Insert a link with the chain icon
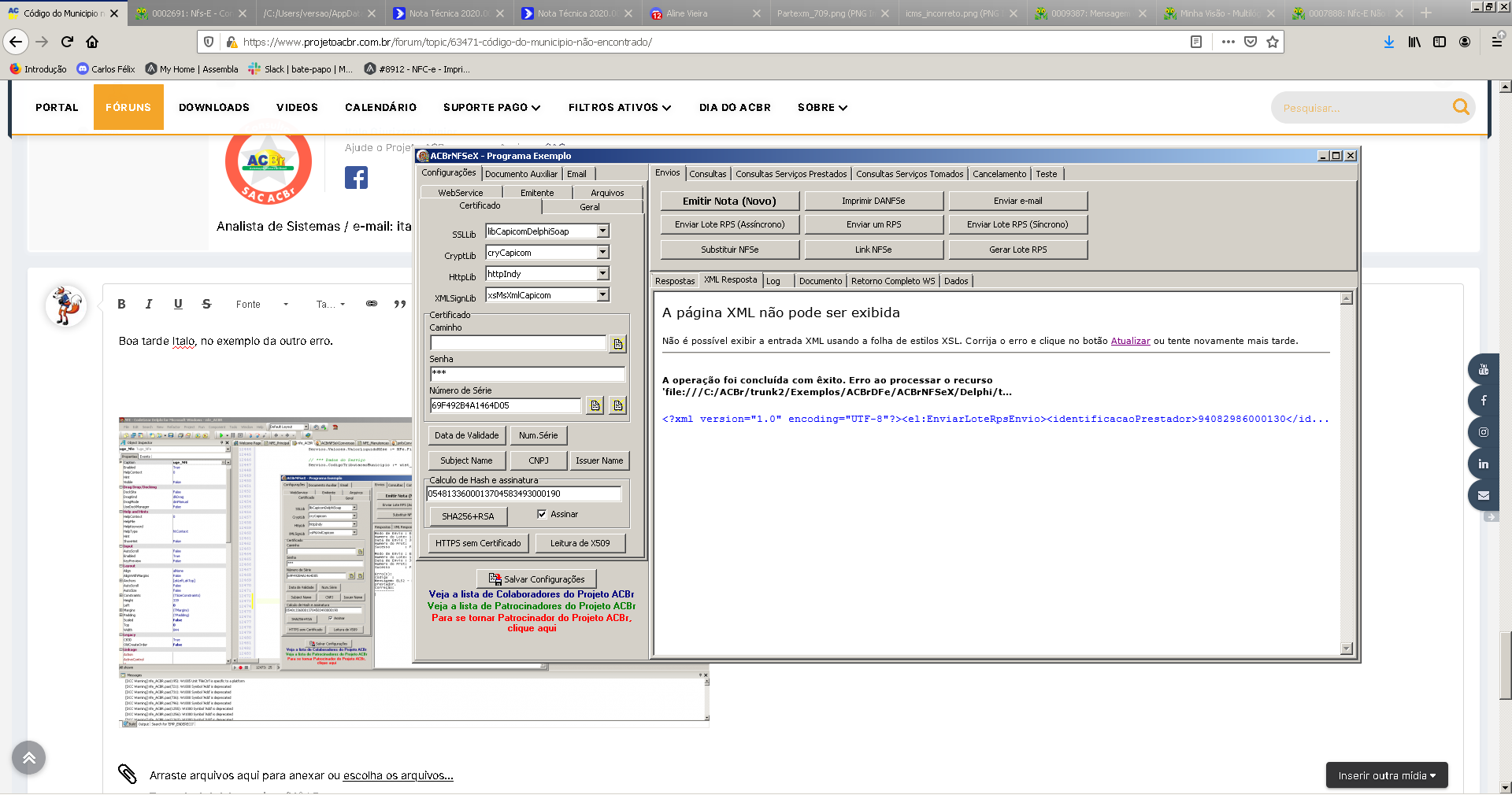Viewport: 1512px width, 795px height. (x=372, y=304)
